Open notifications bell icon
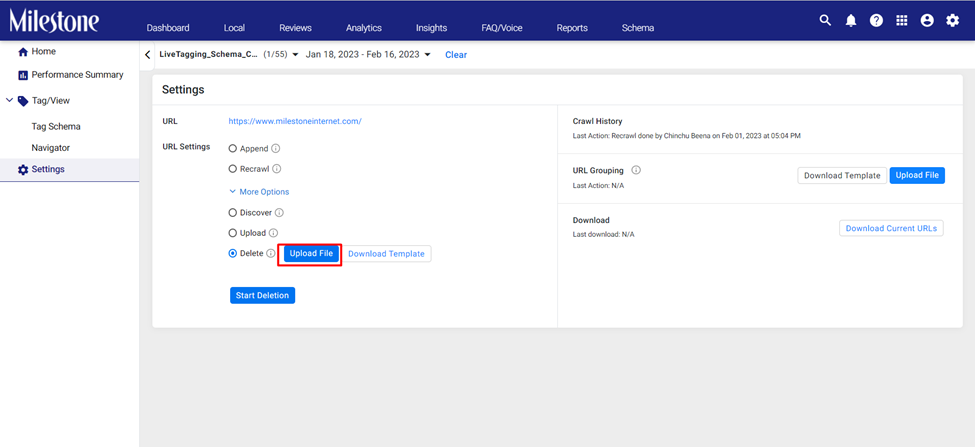975x447 pixels. (x=851, y=21)
